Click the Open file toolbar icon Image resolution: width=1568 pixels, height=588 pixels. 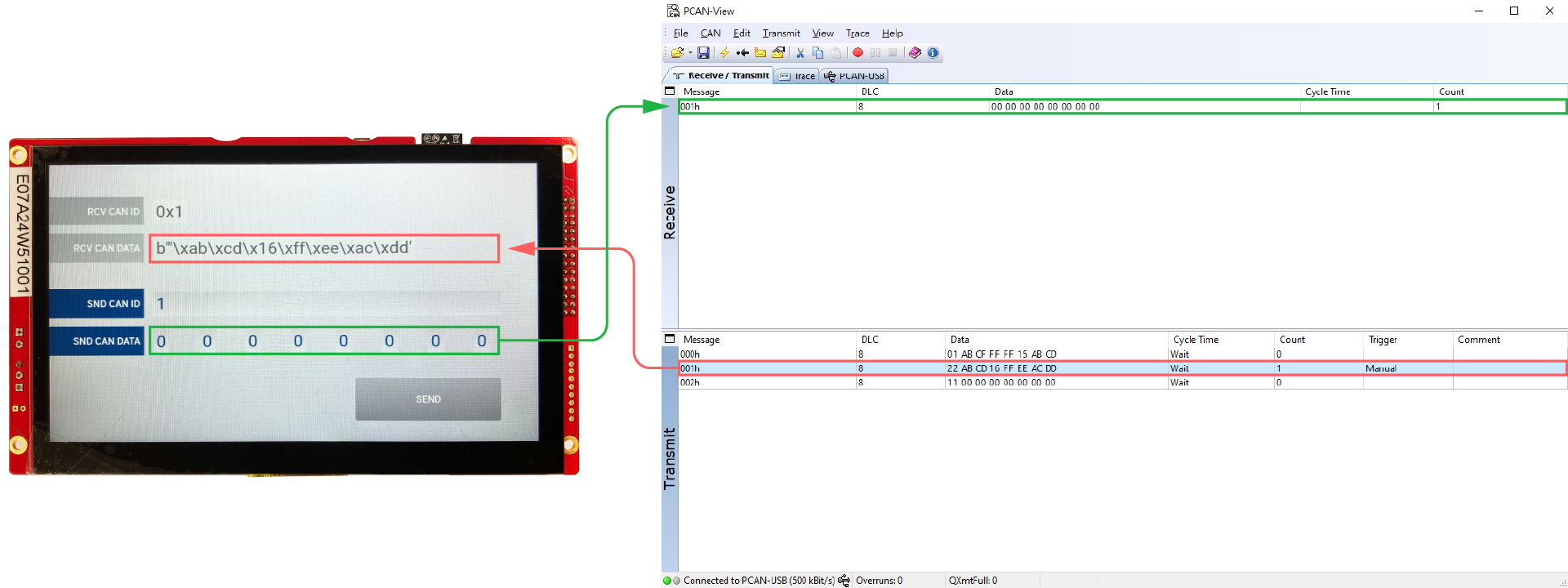click(x=676, y=53)
